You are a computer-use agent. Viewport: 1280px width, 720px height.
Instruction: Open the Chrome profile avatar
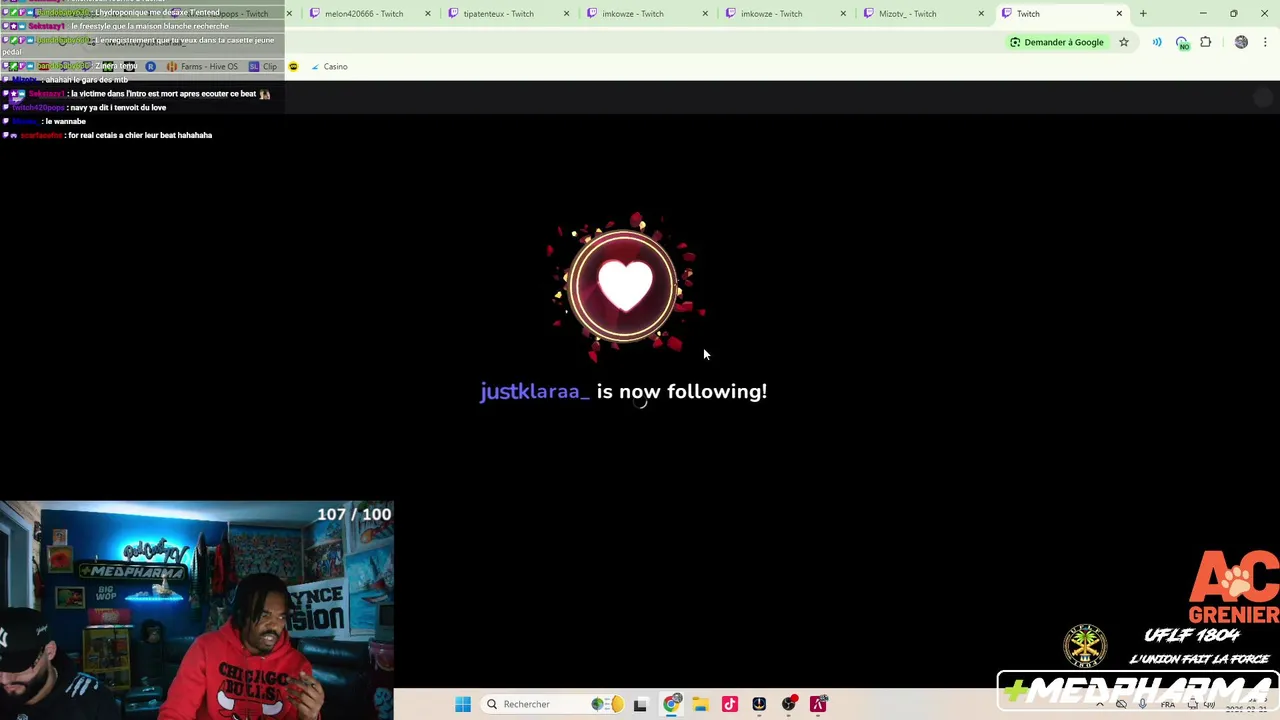coord(1241,42)
